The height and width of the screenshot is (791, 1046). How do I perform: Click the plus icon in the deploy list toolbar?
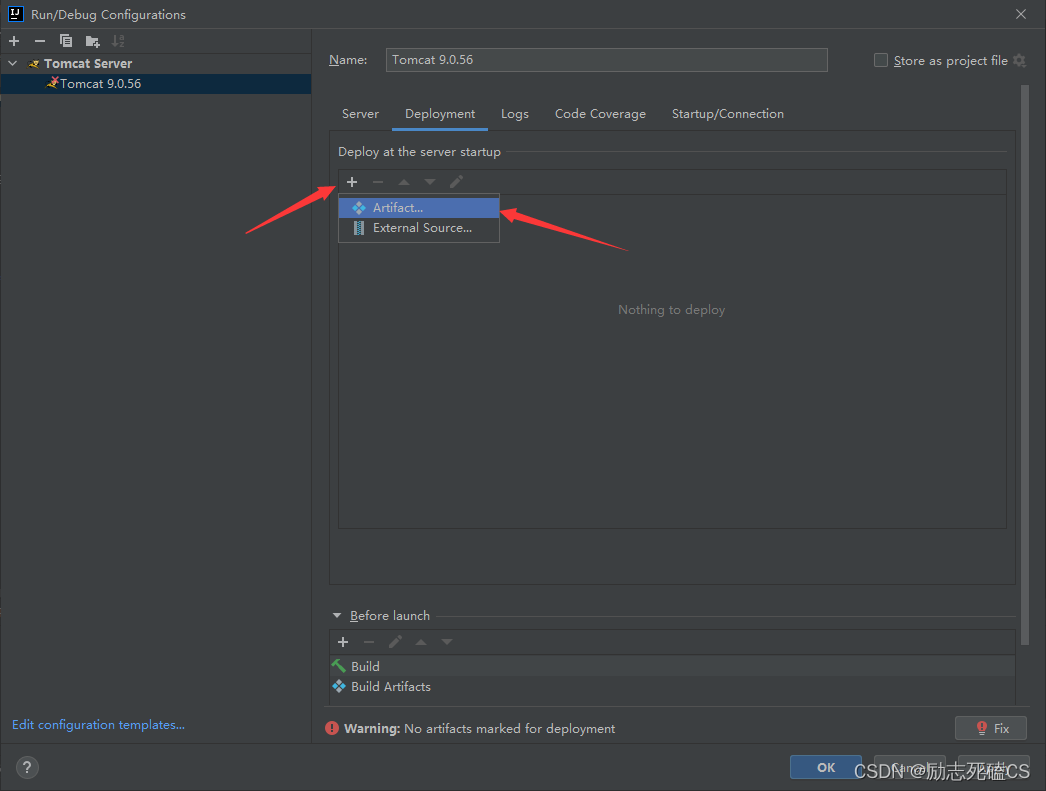pos(352,182)
